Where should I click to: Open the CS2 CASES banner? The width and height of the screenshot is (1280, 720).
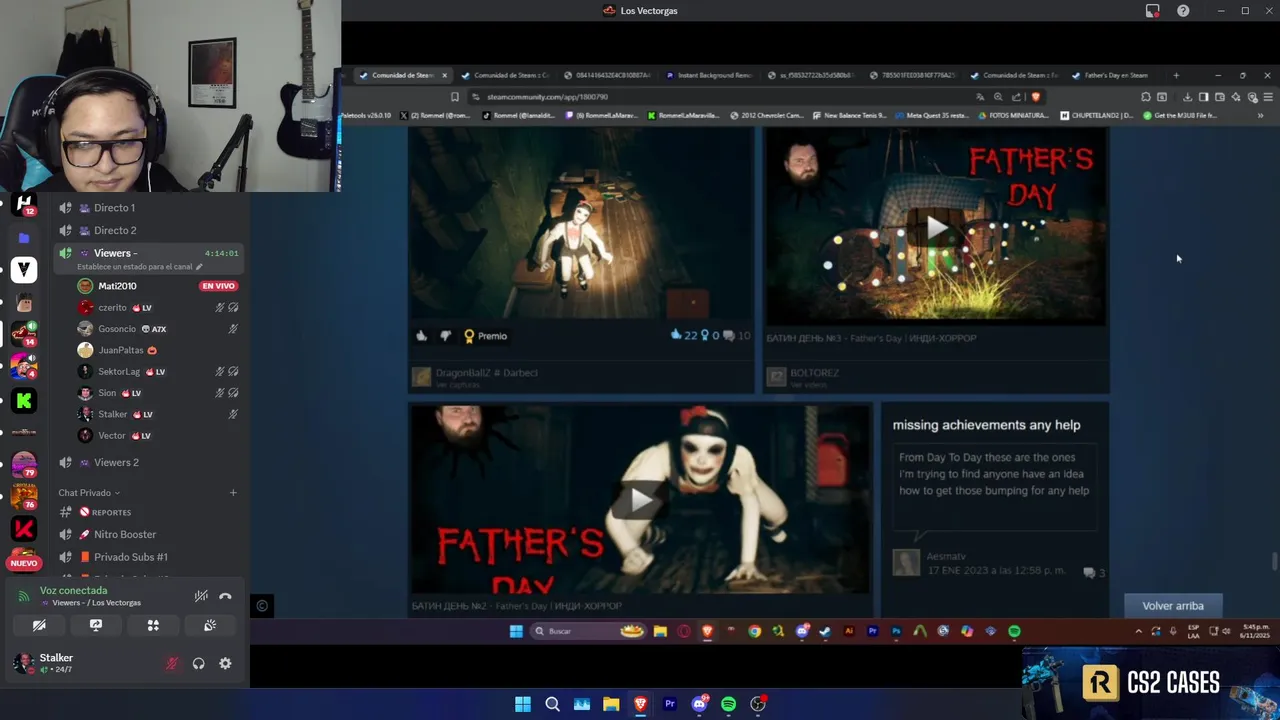pos(1152,683)
